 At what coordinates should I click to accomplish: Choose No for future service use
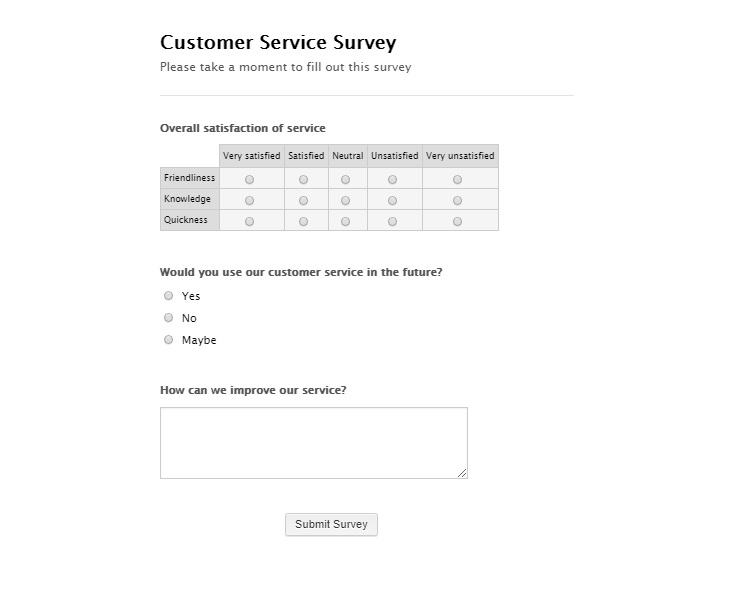click(x=169, y=318)
